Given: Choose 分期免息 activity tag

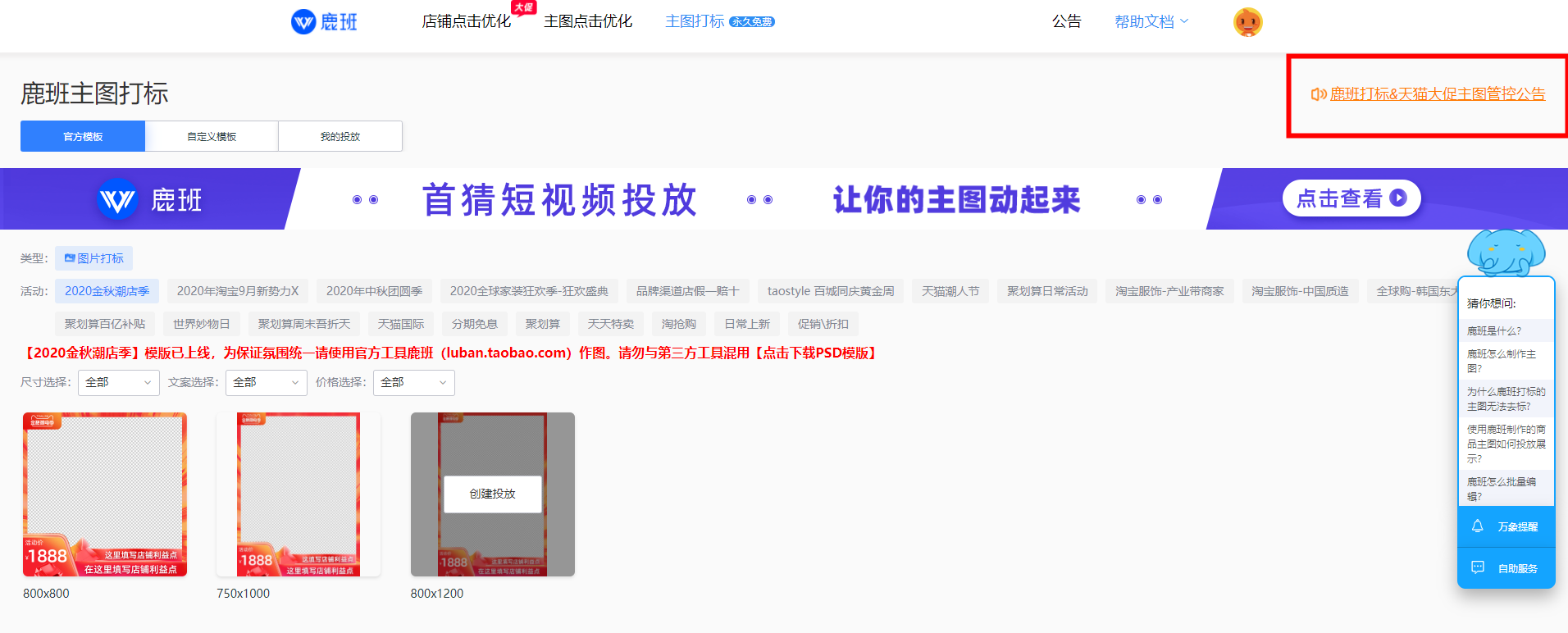Looking at the screenshot, I should (475, 324).
